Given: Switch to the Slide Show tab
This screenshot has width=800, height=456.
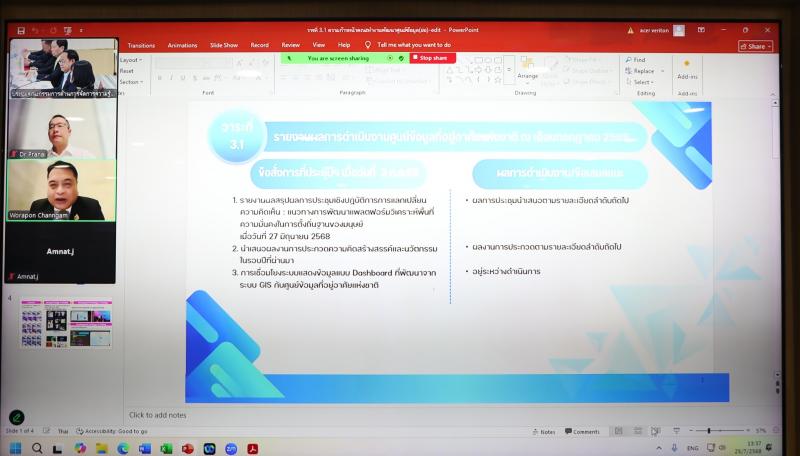Looking at the screenshot, I should pos(224,45).
